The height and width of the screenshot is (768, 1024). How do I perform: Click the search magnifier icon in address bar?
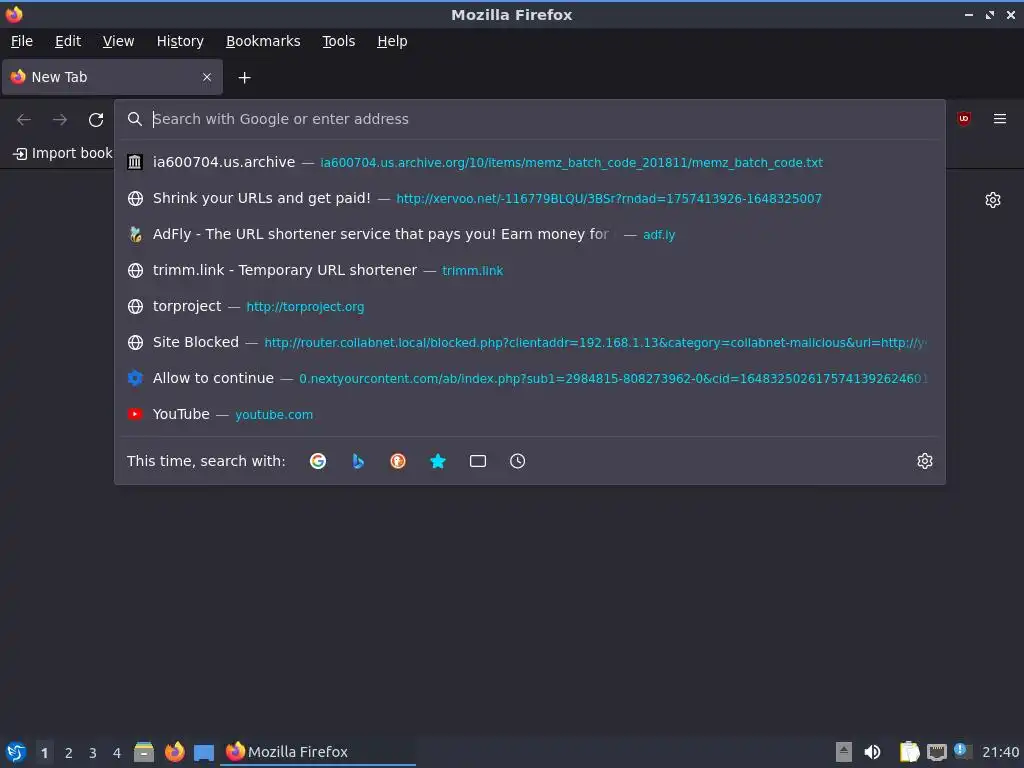click(x=135, y=119)
